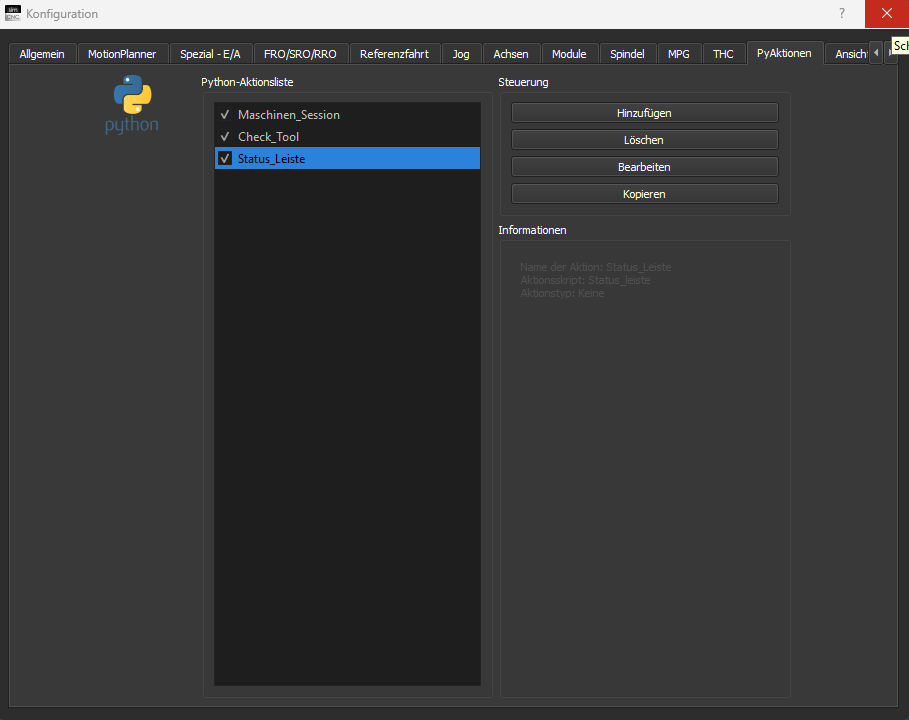
Task: Select Check_Tool in the action list
Action: click(x=347, y=137)
